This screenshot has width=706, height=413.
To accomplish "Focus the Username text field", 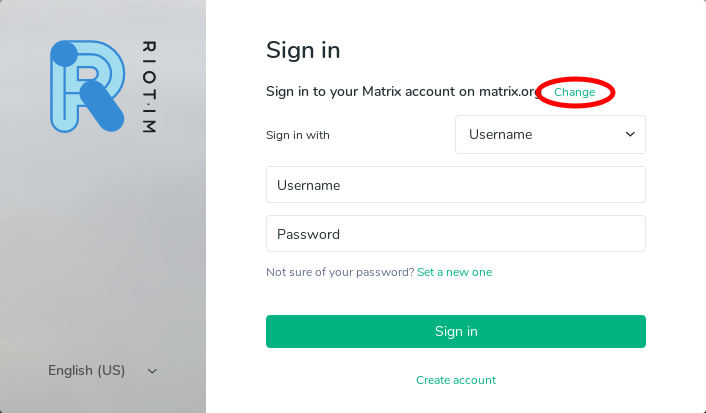I will coord(456,185).
